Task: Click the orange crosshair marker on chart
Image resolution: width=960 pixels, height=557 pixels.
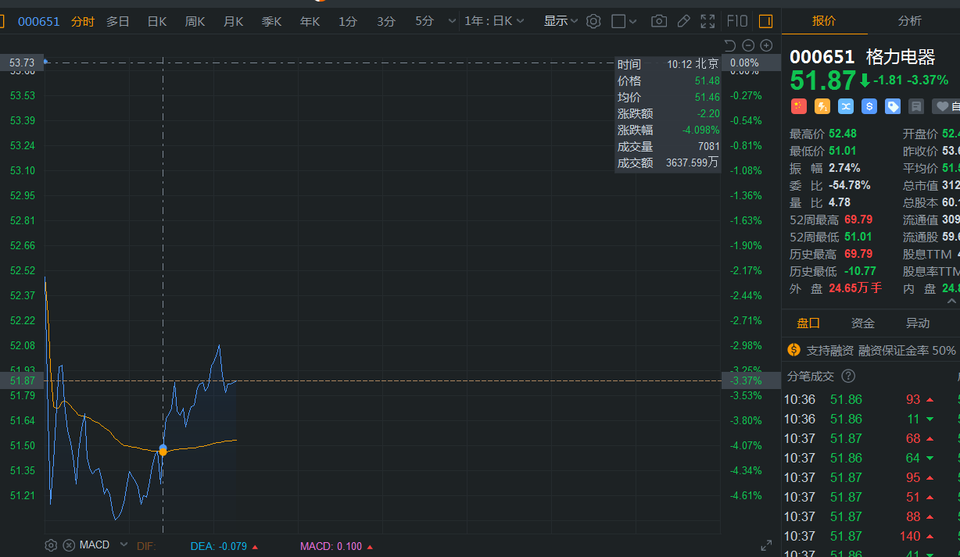Action: click(x=163, y=451)
